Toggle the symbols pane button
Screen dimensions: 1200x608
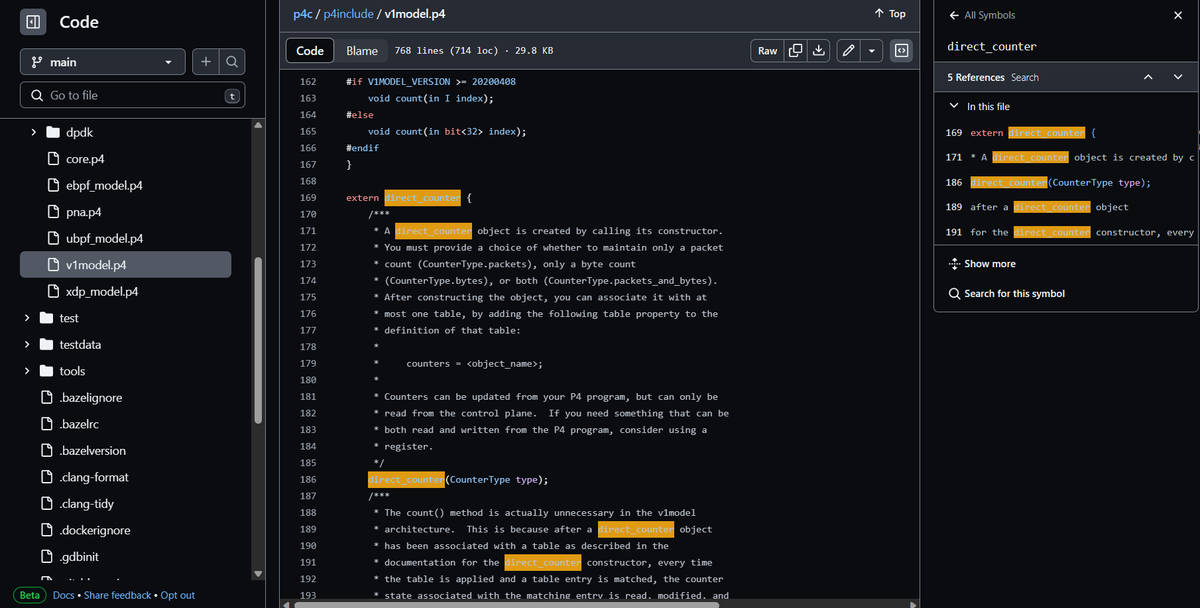coord(901,50)
